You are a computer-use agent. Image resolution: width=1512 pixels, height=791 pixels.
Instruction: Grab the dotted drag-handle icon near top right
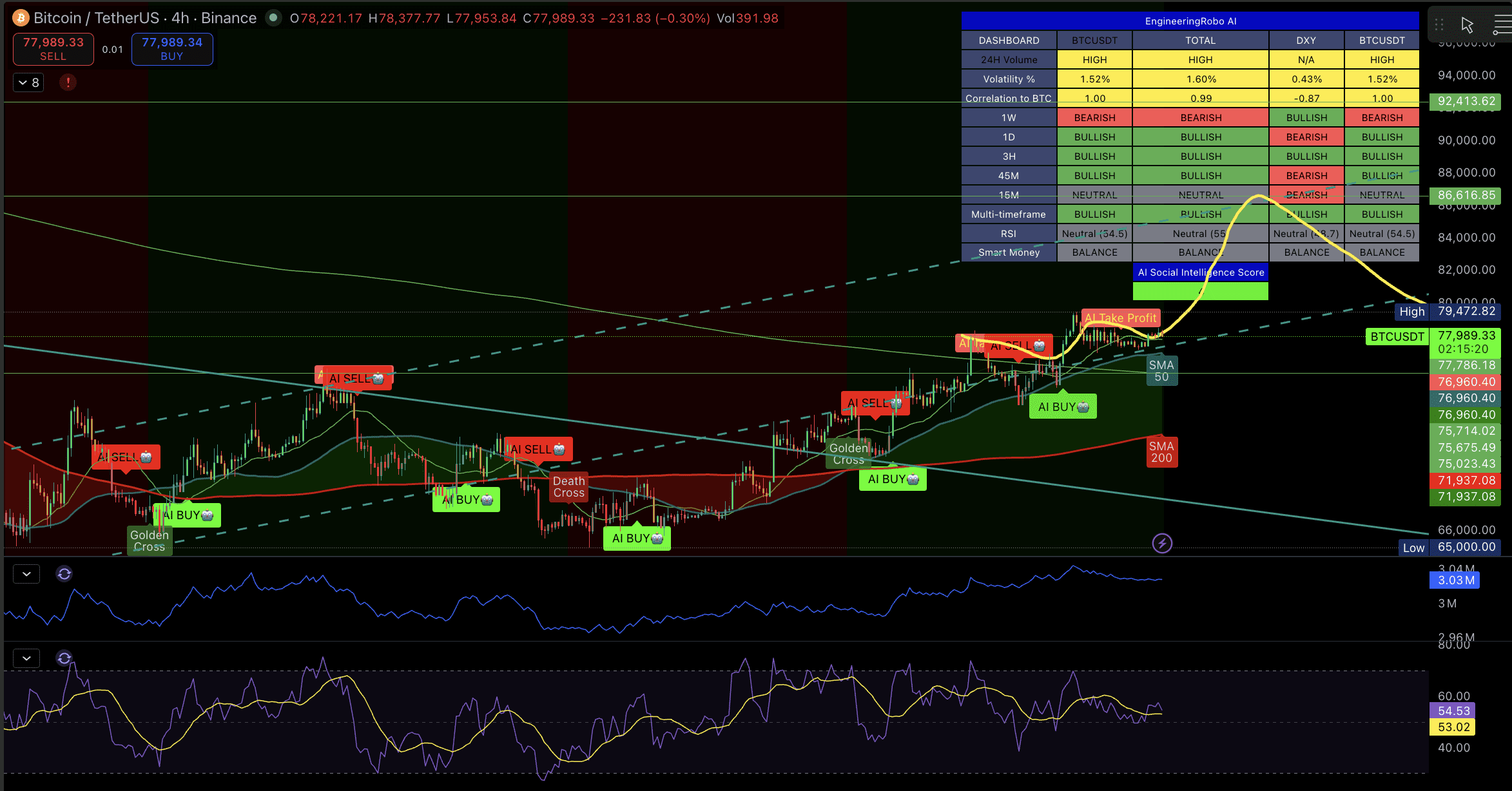1438,24
